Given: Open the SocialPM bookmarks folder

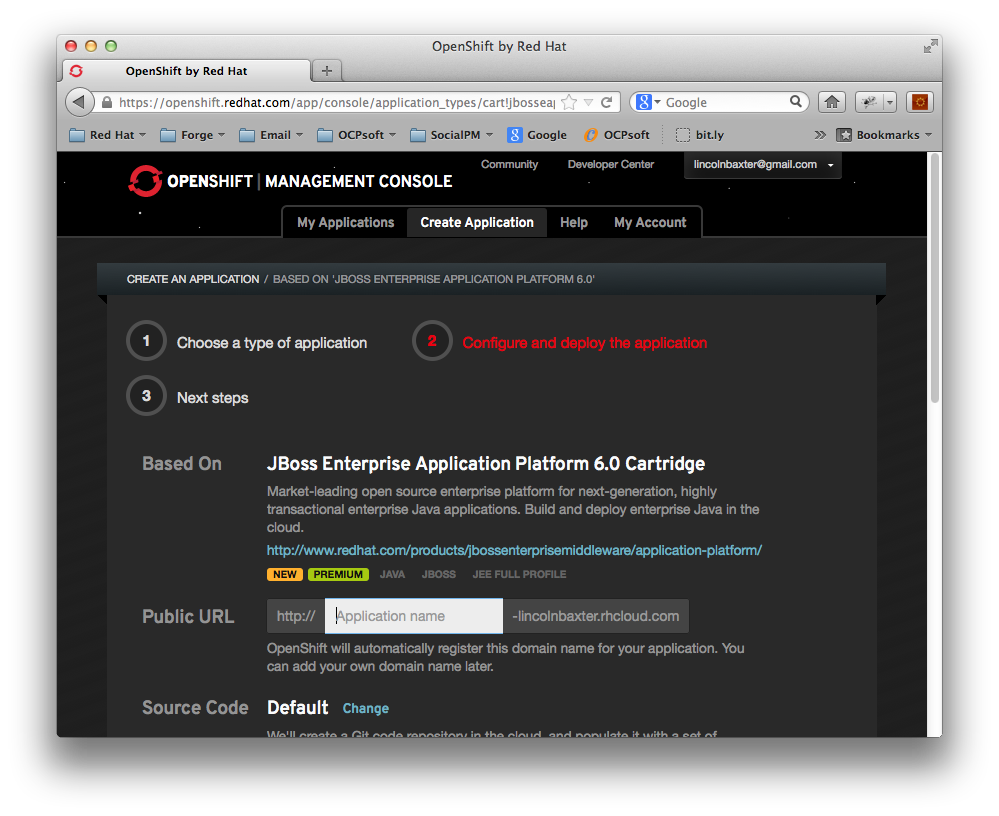Looking at the screenshot, I should click(452, 135).
